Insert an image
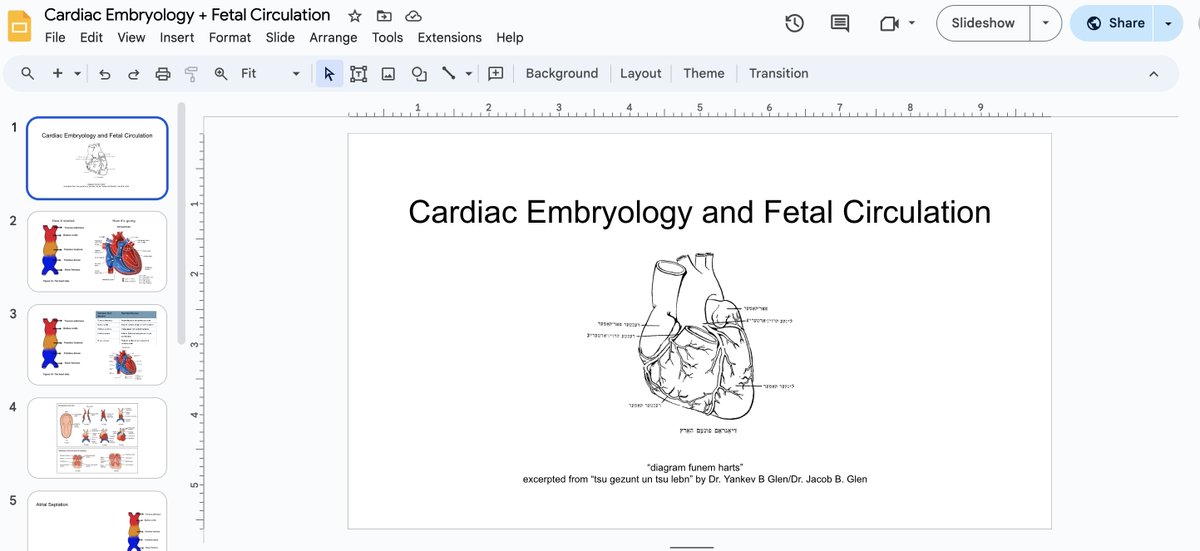The width and height of the screenshot is (1200, 551). coord(388,73)
